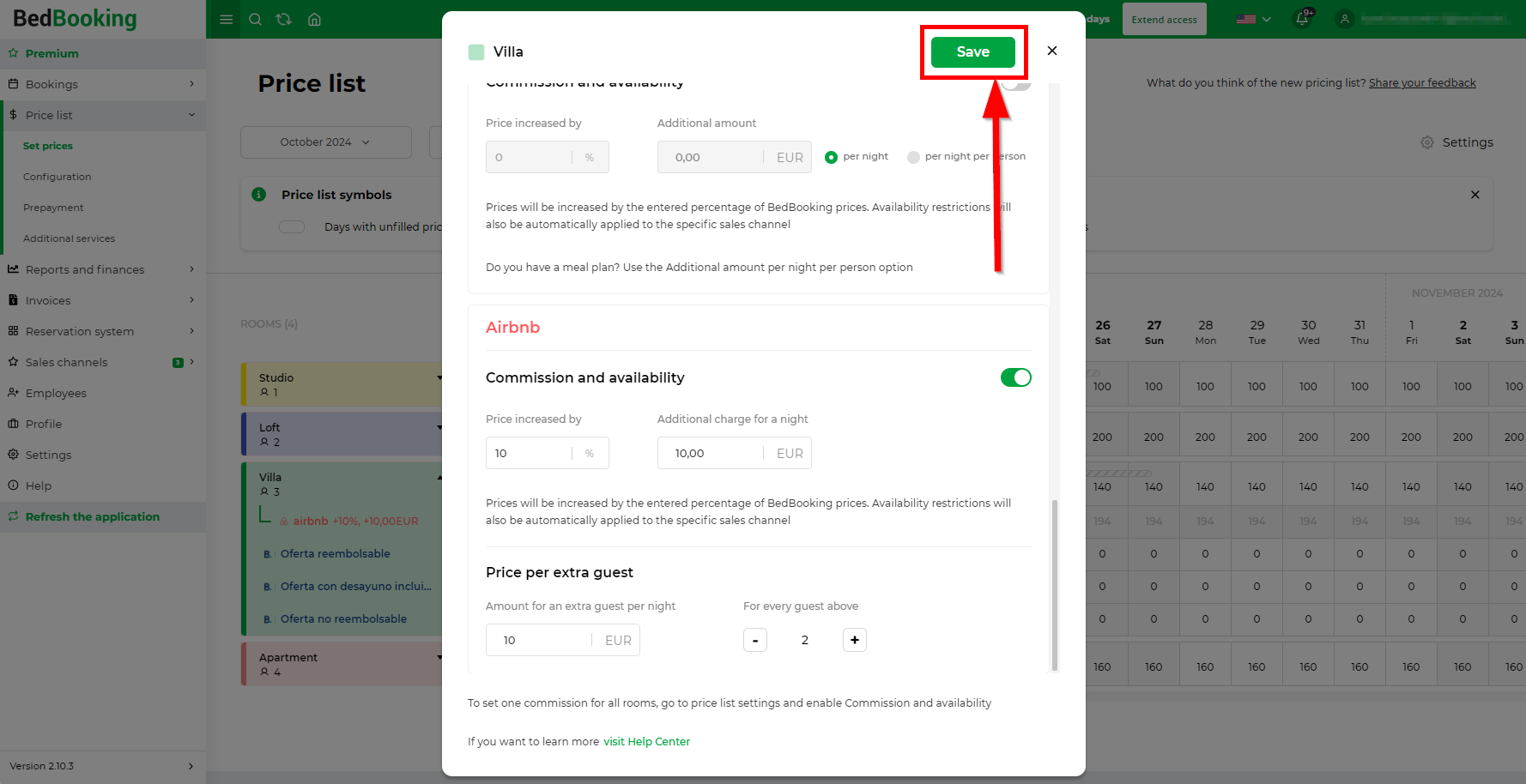Image resolution: width=1526 pixels, height=784 pixels.
Task: Click the Sales channels star icon
Action: point(14,362)
